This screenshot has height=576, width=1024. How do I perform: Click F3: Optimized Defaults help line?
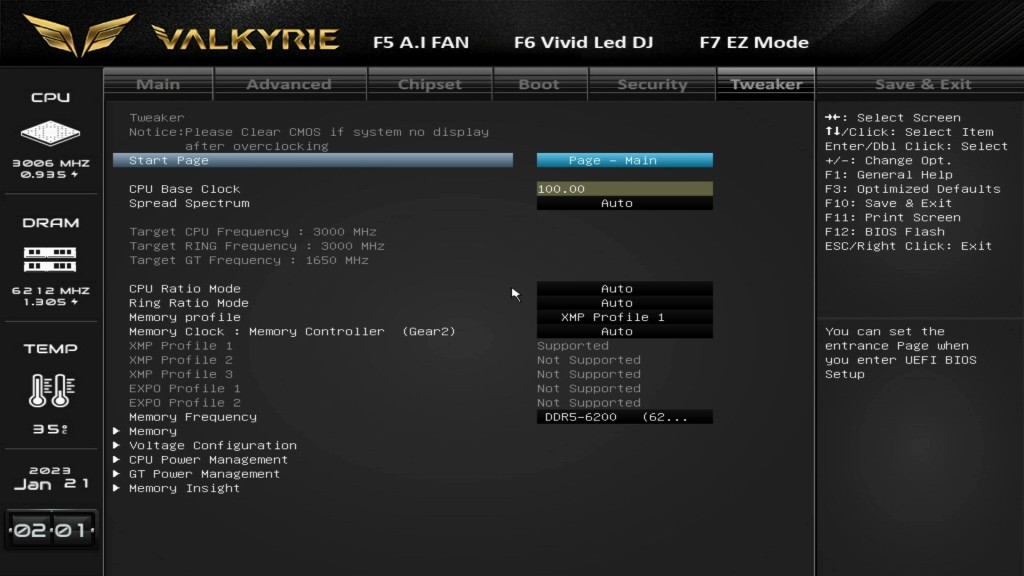(x=912, y=189)
